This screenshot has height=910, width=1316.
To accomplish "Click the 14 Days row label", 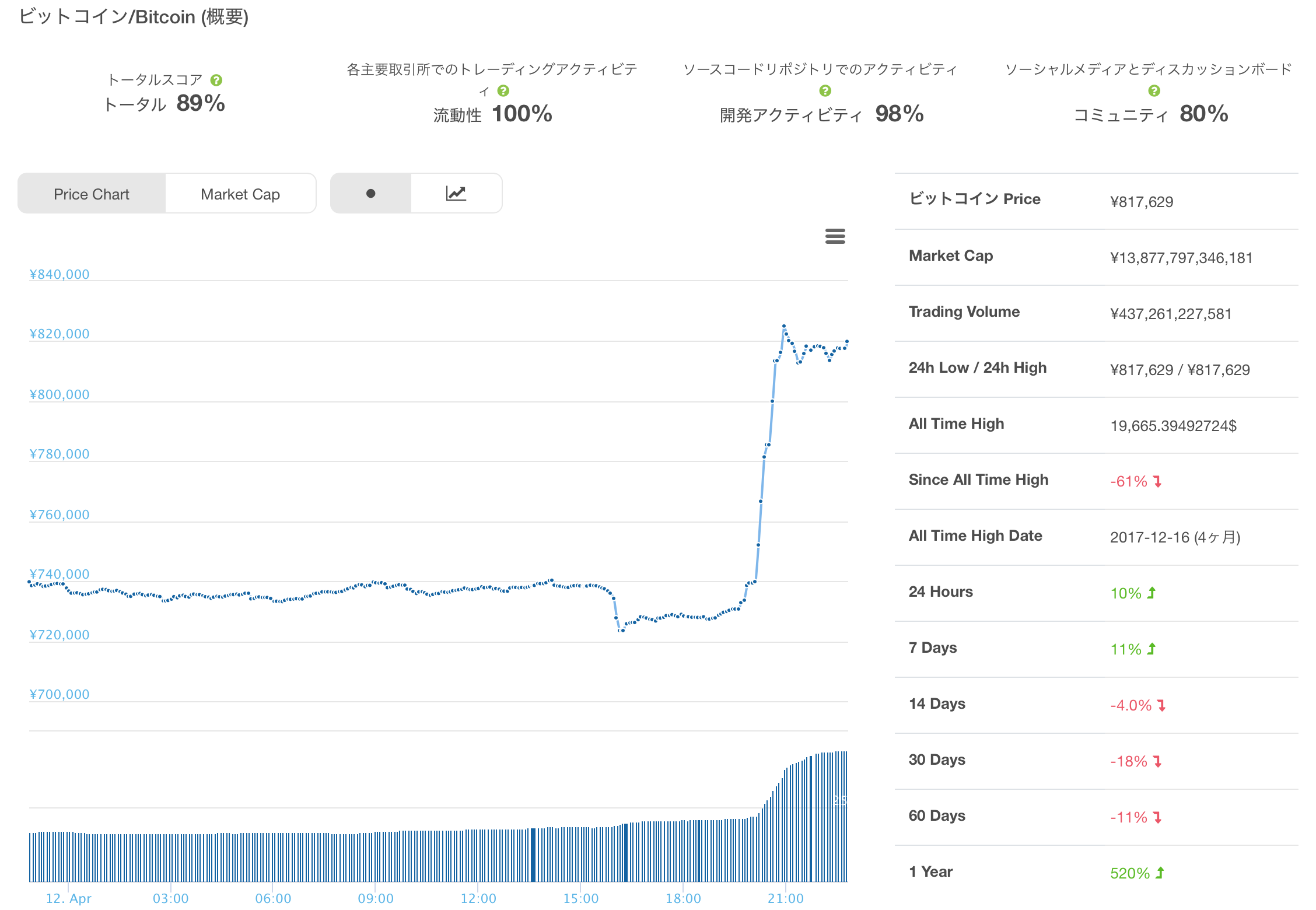I will pyautogui.click(x=937, y=703).
